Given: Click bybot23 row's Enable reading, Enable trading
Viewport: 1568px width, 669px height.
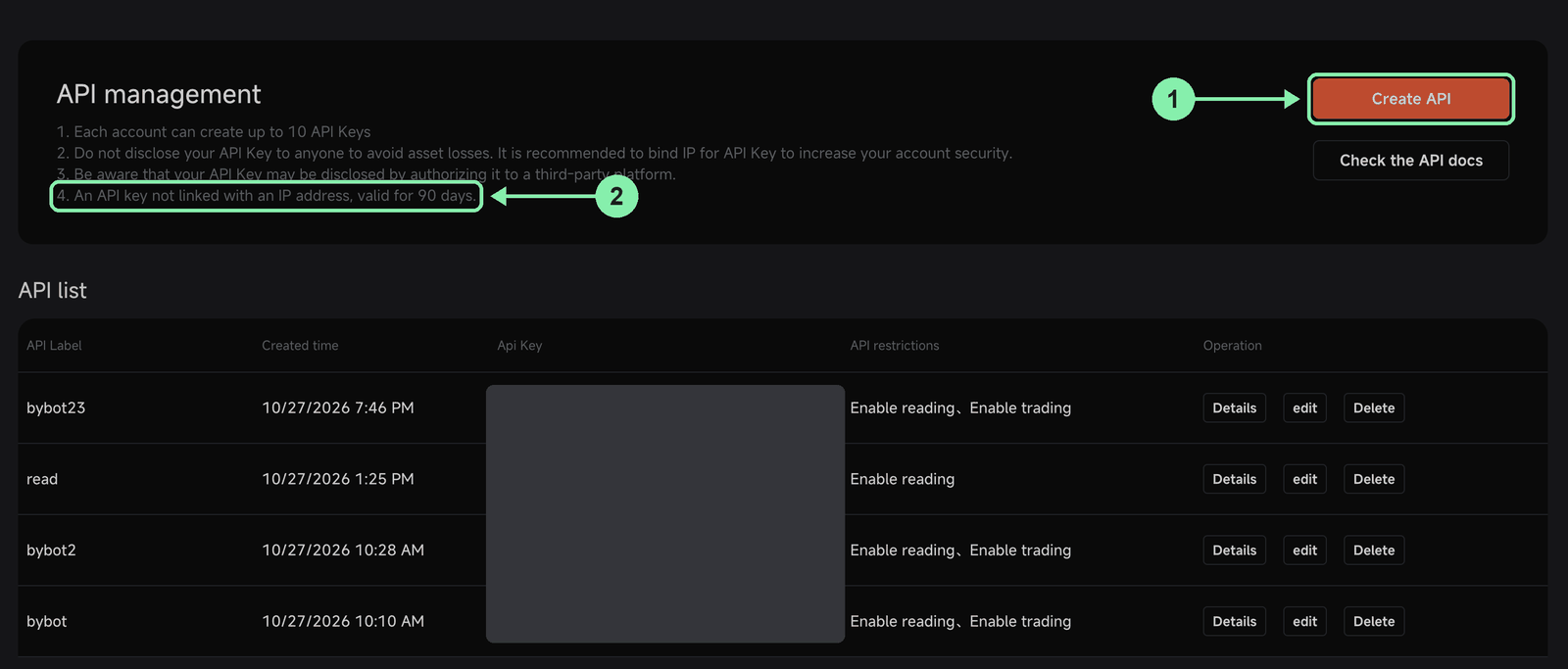Looking at the screenshot, I should 960,408.
